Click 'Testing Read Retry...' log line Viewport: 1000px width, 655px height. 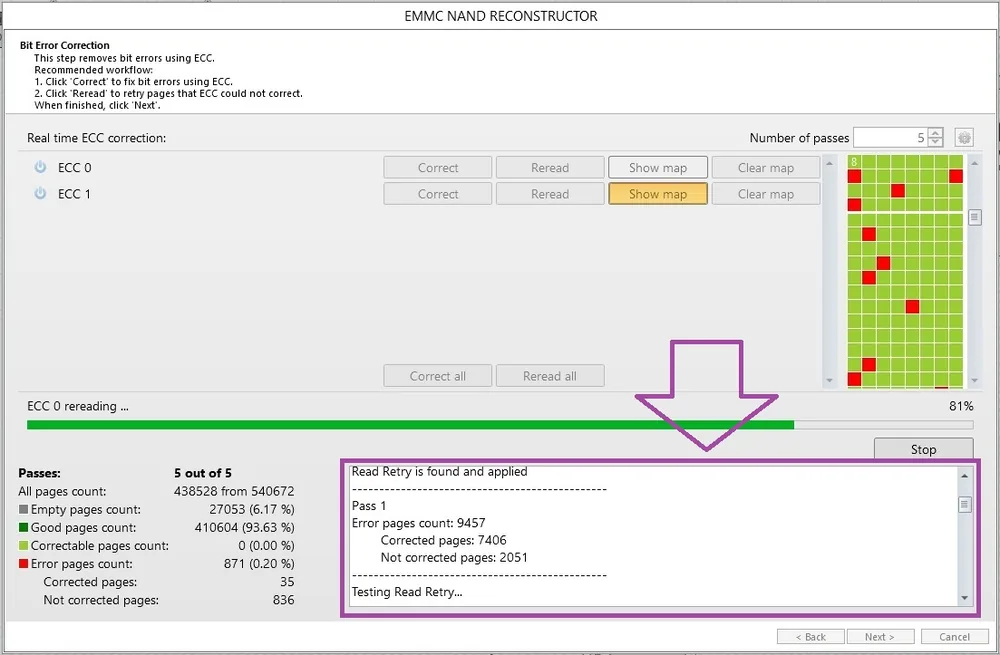click(407, 592)
